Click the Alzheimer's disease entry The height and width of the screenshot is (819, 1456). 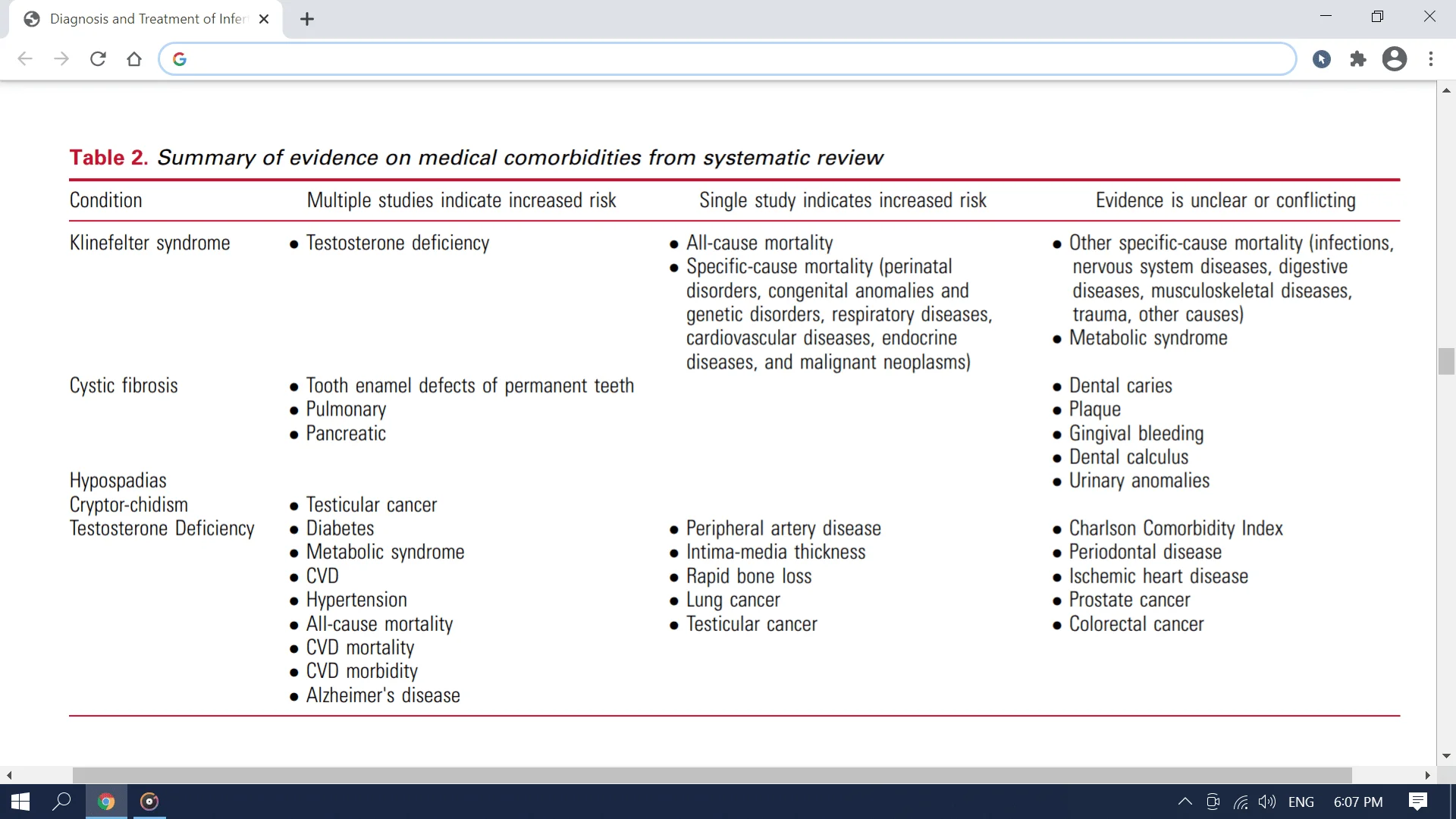coord(383,695)
